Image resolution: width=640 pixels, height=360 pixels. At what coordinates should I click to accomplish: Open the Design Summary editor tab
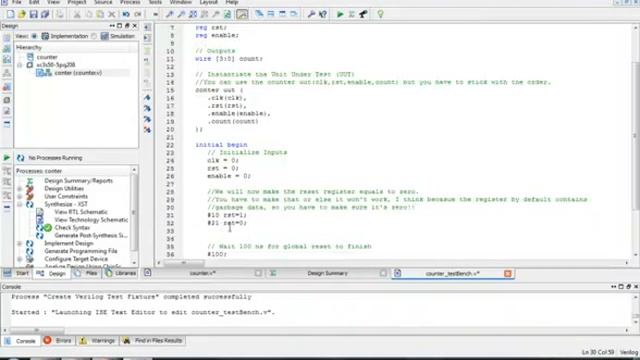tap(328, 273)
